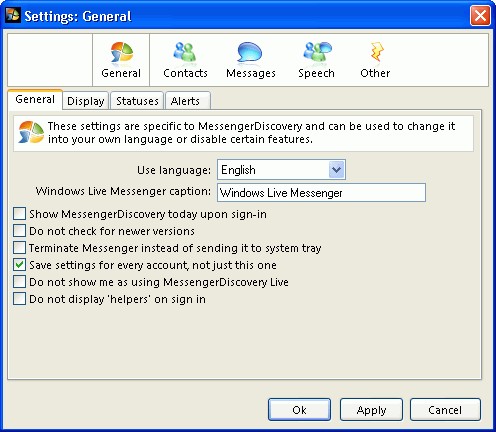Open the Contacts settings category
496x432 pixels.
pos(185,60)
